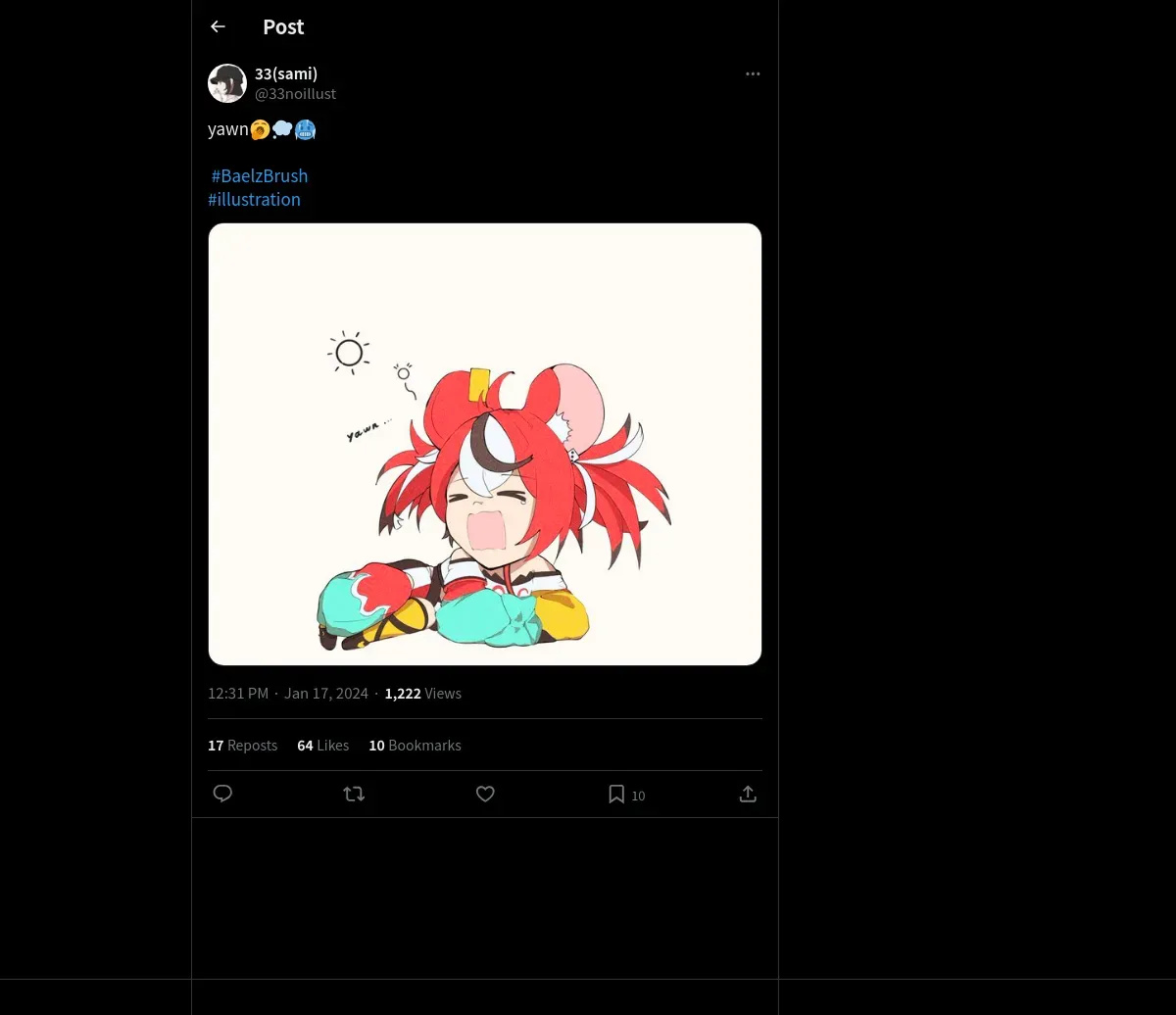Open the #BaelzBrush hashtag

coord(260,175)
